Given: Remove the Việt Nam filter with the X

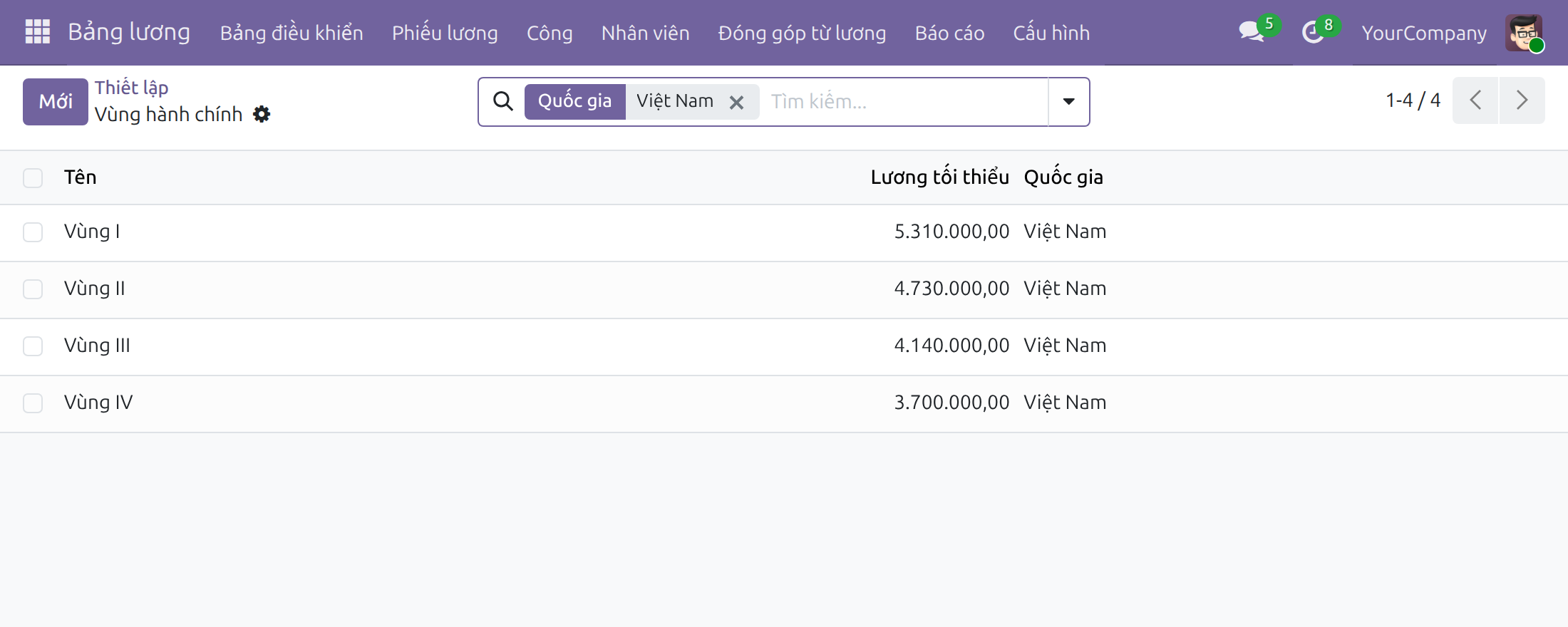Looking at the screenshot, I should pyautogui.click(x=737, y=103).
